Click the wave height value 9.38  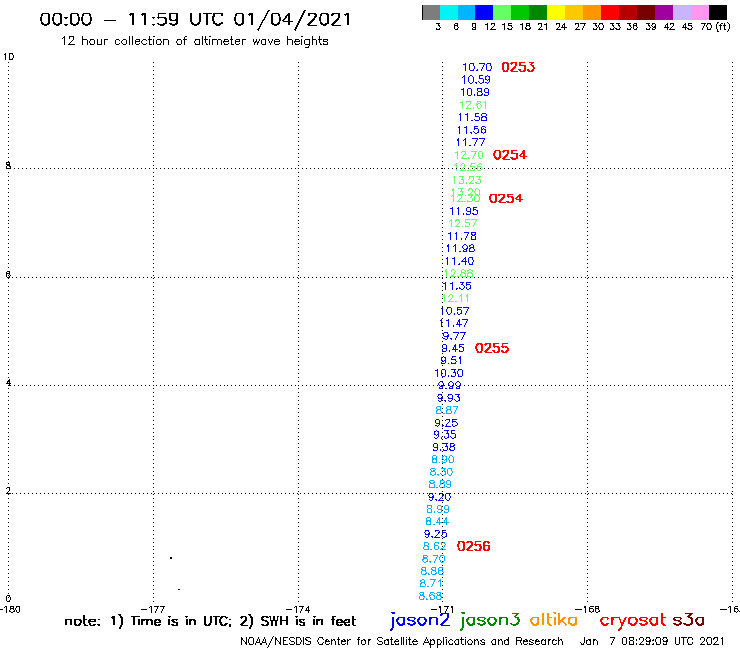[444, 447]
